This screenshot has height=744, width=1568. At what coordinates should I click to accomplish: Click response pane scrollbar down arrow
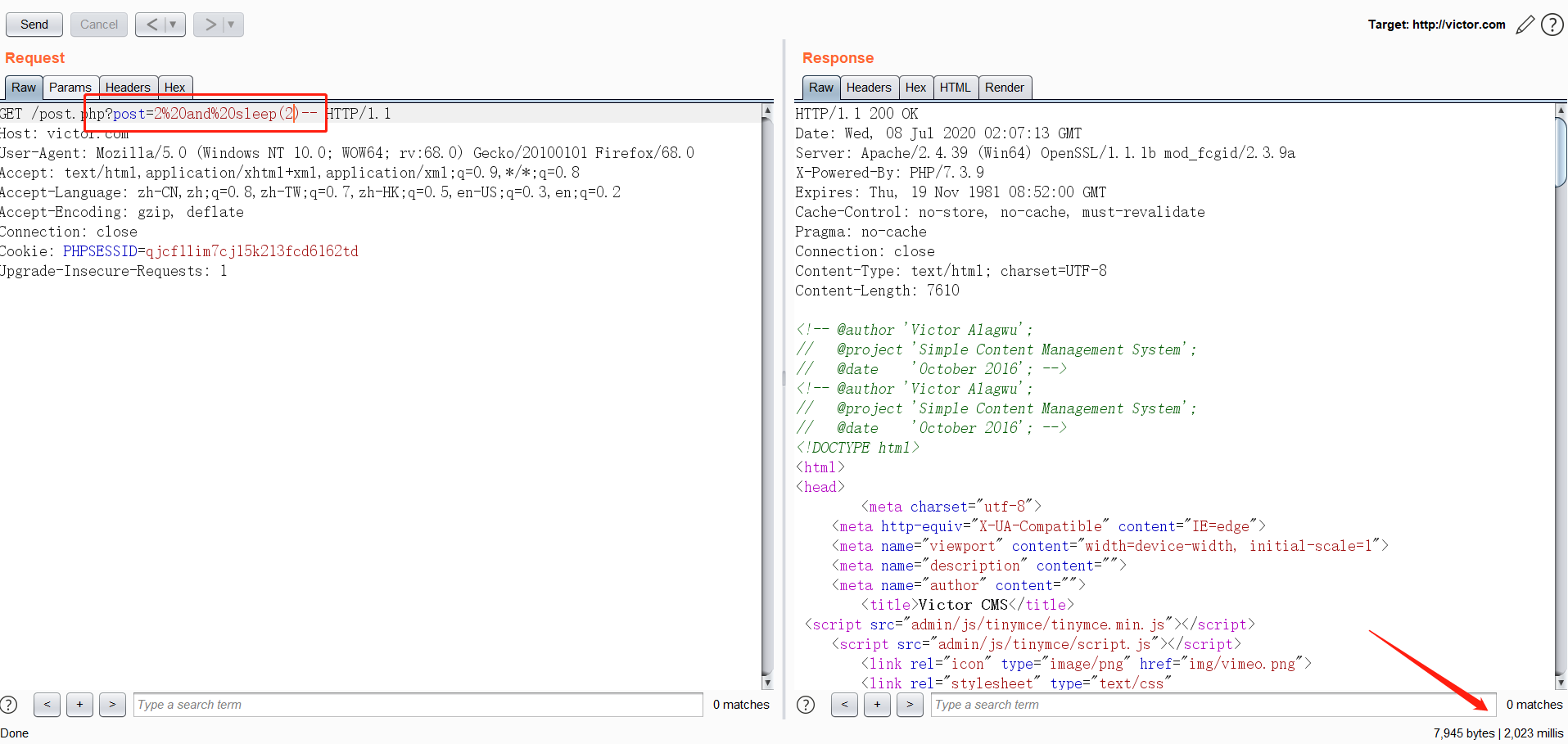(x=1561, y=683)
